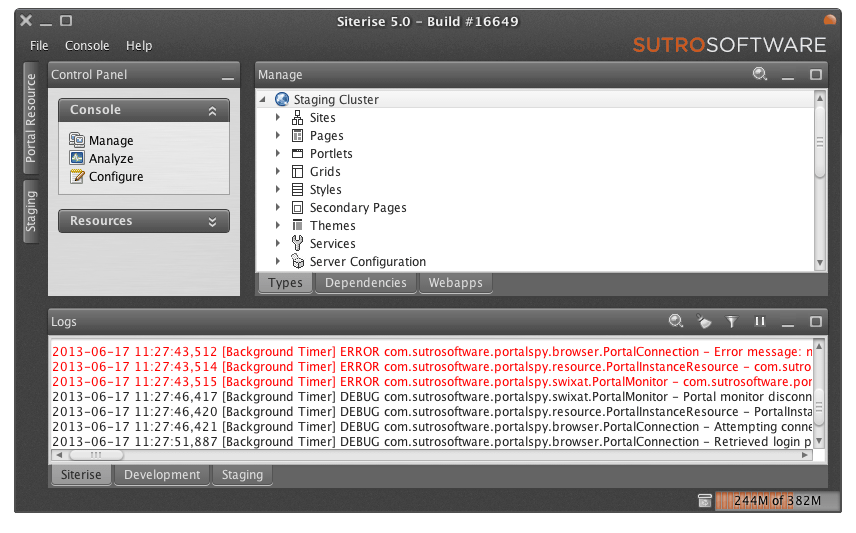Switch to the Dependencies tab
This screenshot has height=533, width=856.
click(x=366, y=283)
